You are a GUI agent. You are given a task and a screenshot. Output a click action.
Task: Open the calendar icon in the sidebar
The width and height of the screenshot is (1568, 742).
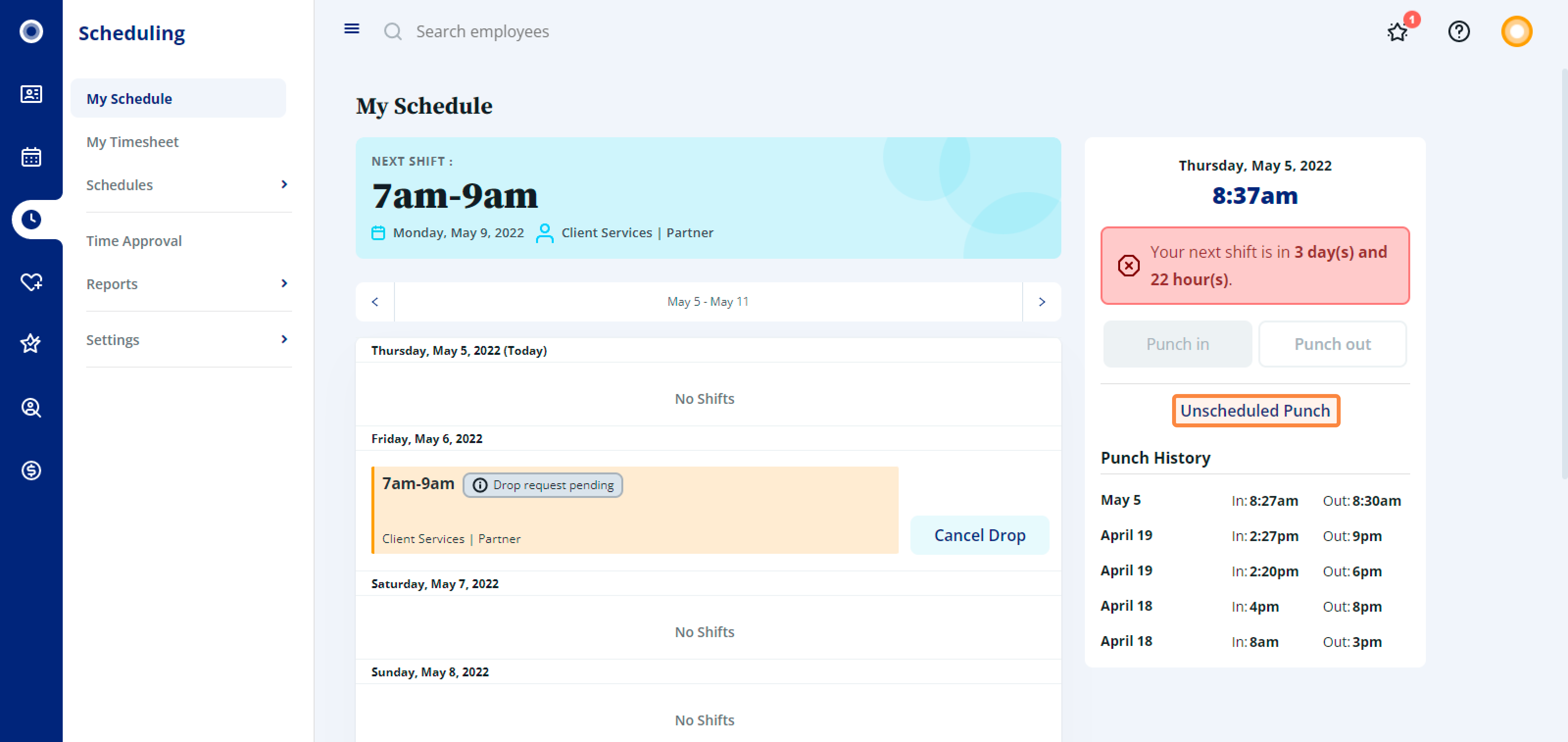[31, 156]
